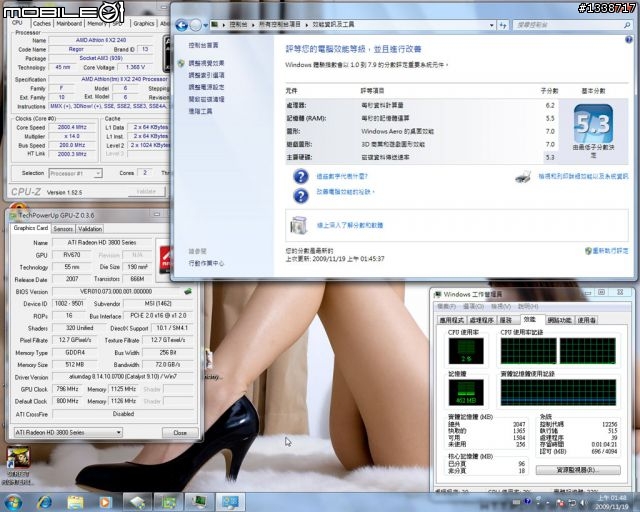The width and height of the screenshot is (640, 512).
Task: Switch to CPU-Z Caches tab
Action: tap(42, 24)
